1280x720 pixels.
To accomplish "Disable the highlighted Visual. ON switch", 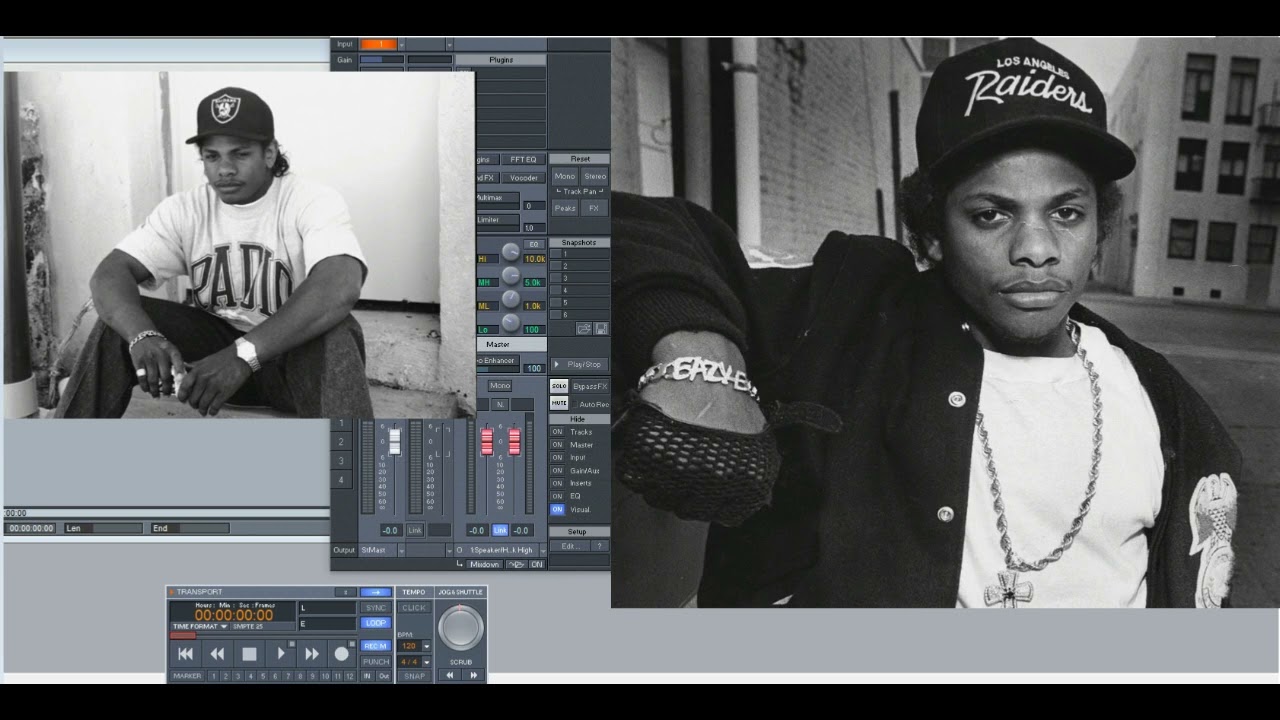I will pos(557,509).
